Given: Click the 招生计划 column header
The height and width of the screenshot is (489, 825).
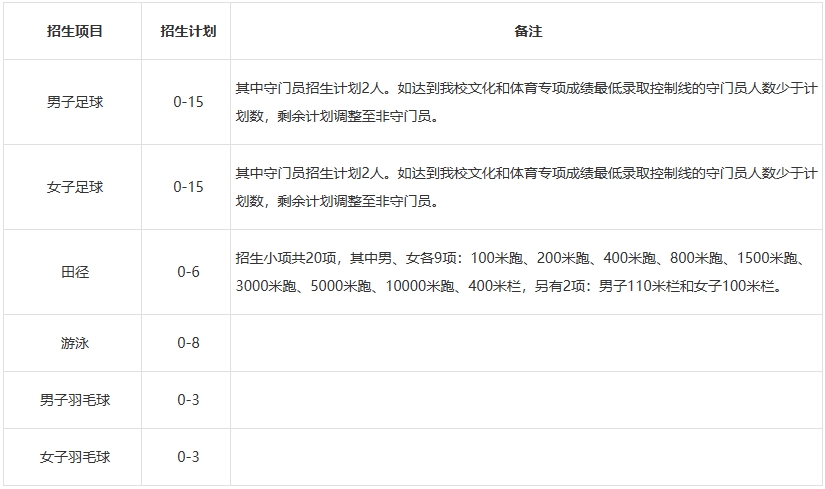Looking at the screenshot, I should click(x=188, y=31).
